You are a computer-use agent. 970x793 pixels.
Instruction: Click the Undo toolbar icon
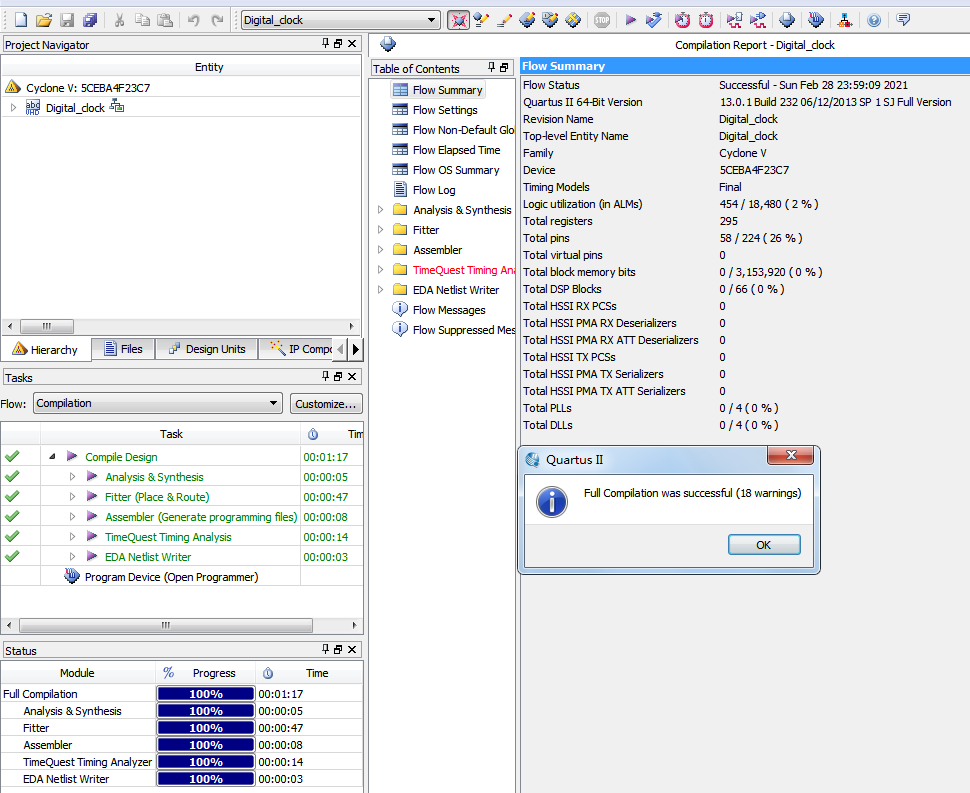pyautogui.click(x=194, y=20)
